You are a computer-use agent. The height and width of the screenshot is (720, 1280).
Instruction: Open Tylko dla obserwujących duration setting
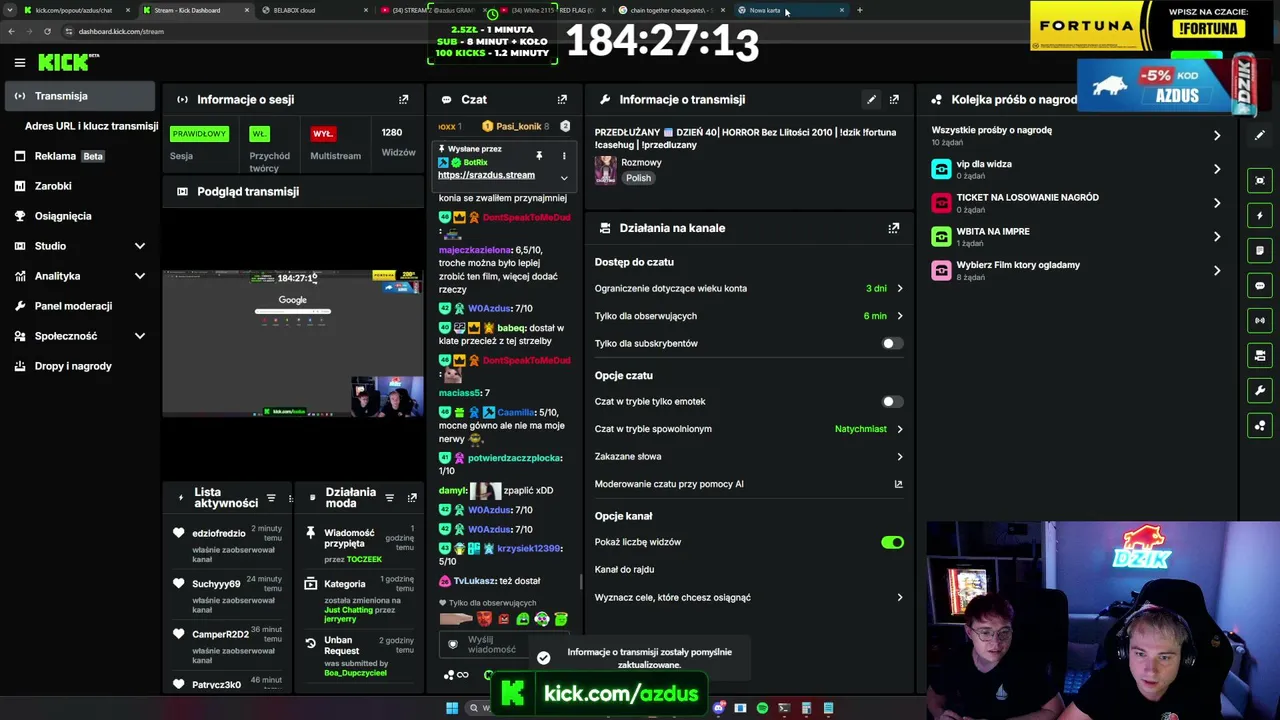coord(749,316)
